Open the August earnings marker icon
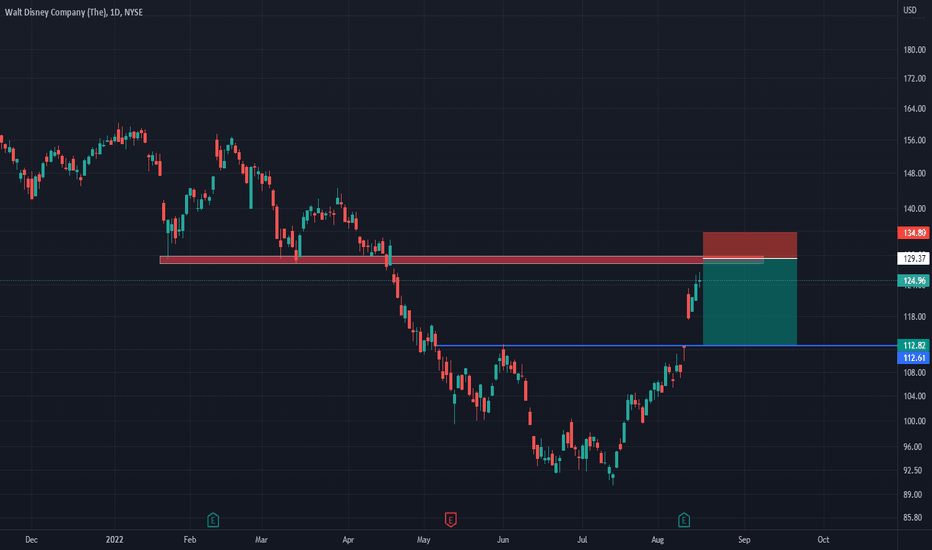The height and width of the screenshot is (550, 932). coord(684,520)
